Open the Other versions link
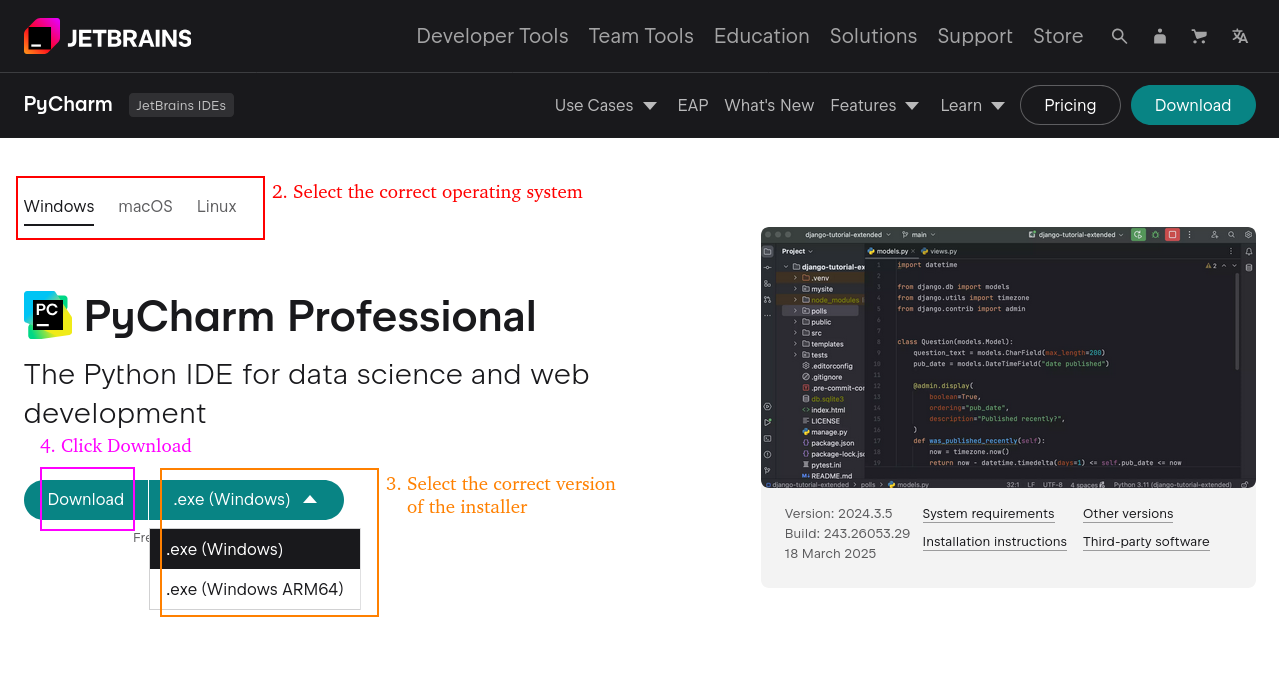The width and height of the screenshot is (1279, 684). [x=1127, y=513]
